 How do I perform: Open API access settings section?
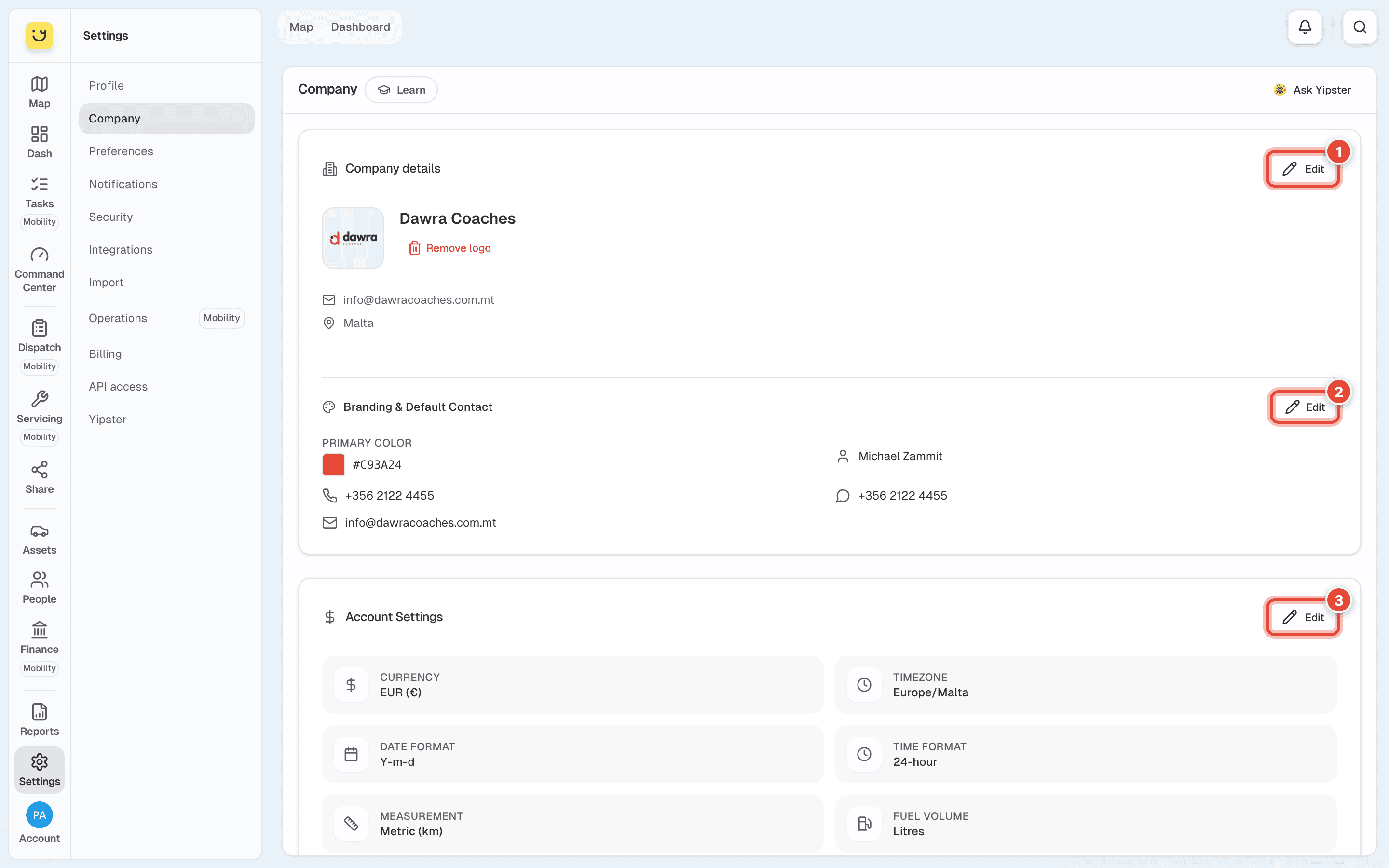166,386
